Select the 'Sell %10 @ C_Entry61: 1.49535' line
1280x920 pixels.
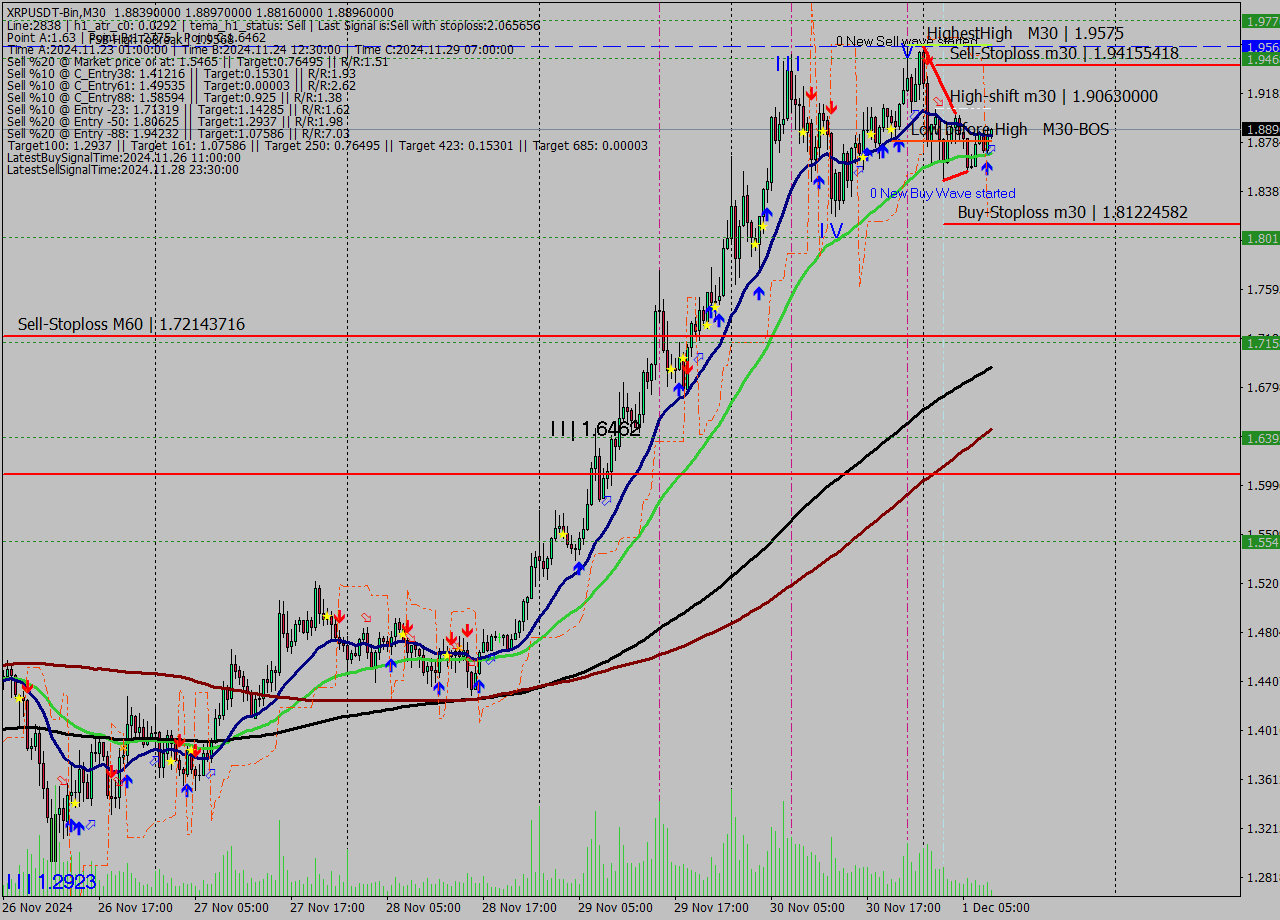pyautogui.click(x=181, y=86)
